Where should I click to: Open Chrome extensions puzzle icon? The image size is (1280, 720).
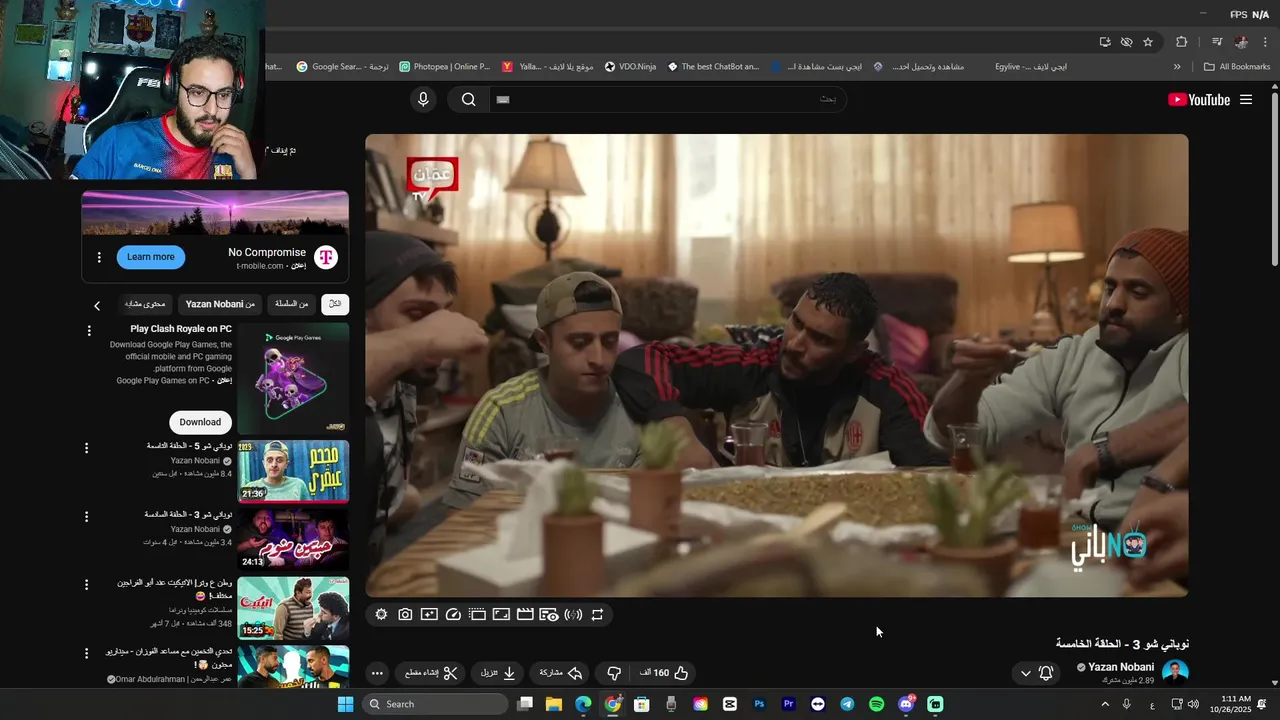click(x=1181, y=42)
